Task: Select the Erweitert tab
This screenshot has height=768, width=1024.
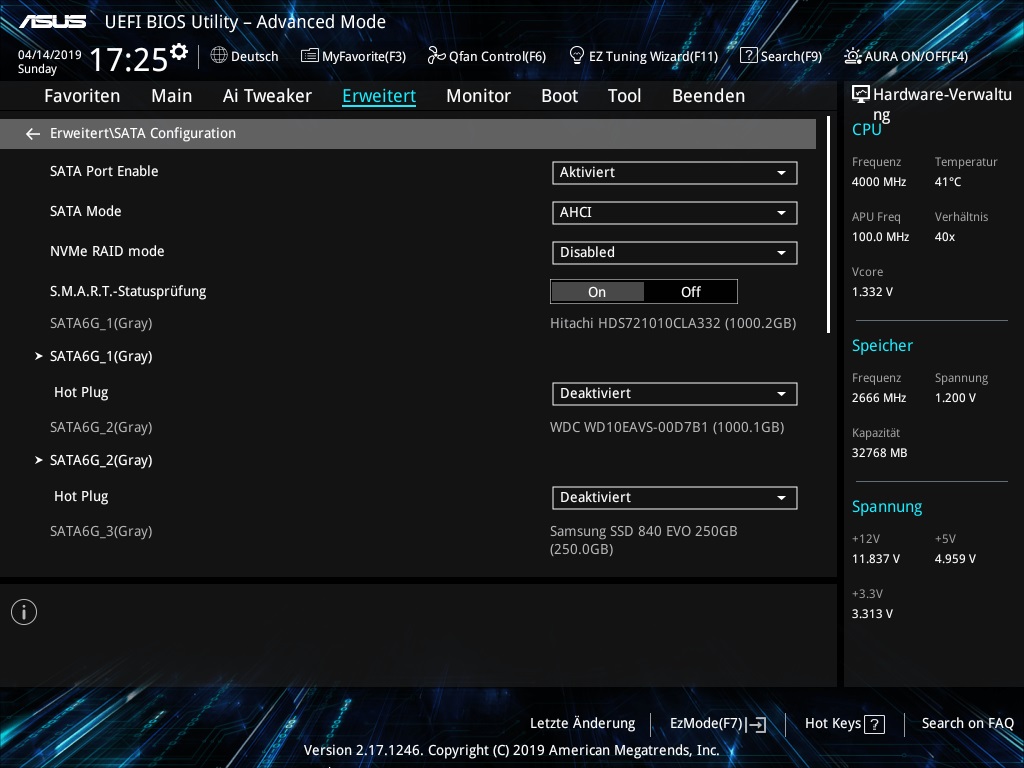Action: pyautogui.click(x=379, y=96)
